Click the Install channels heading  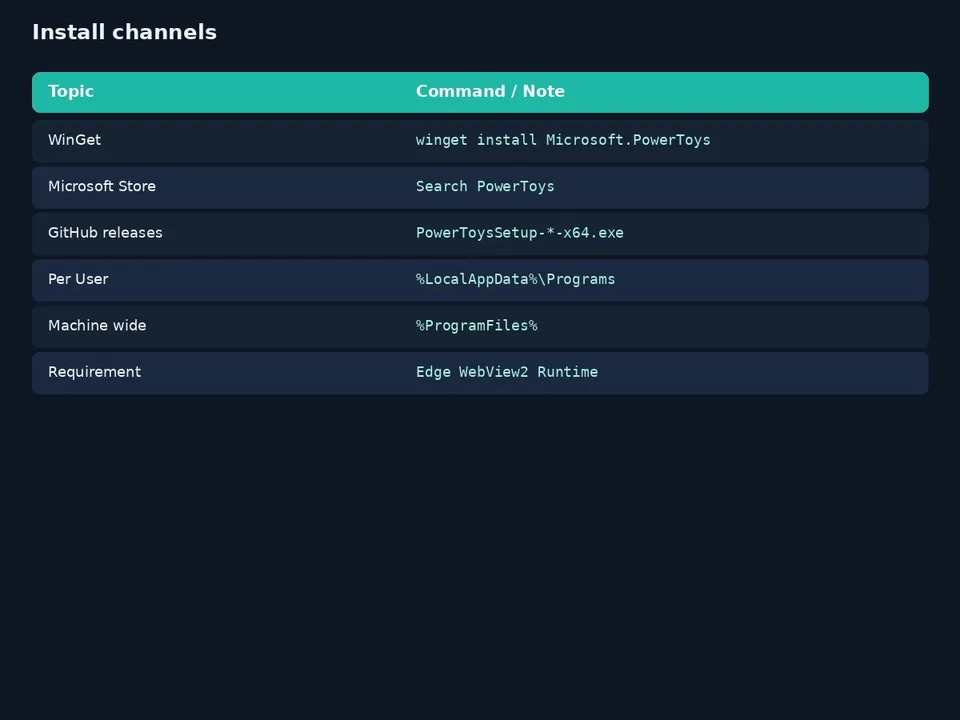pyautogui.click(x=124, y=32)
